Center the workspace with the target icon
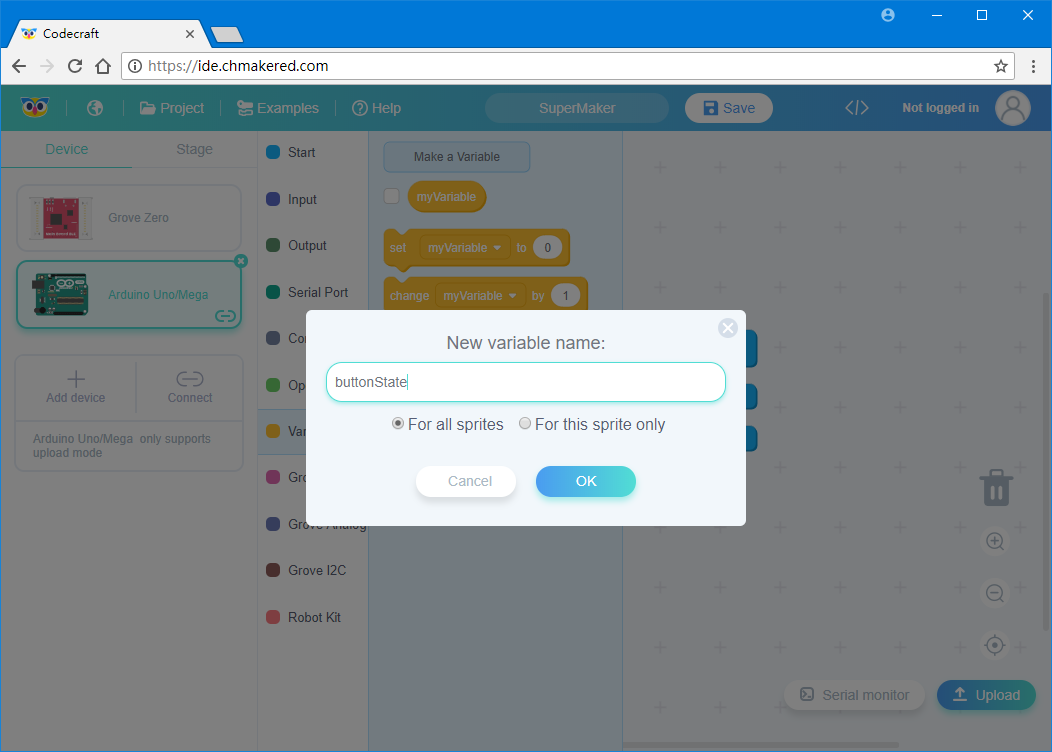 coord(995,645)
